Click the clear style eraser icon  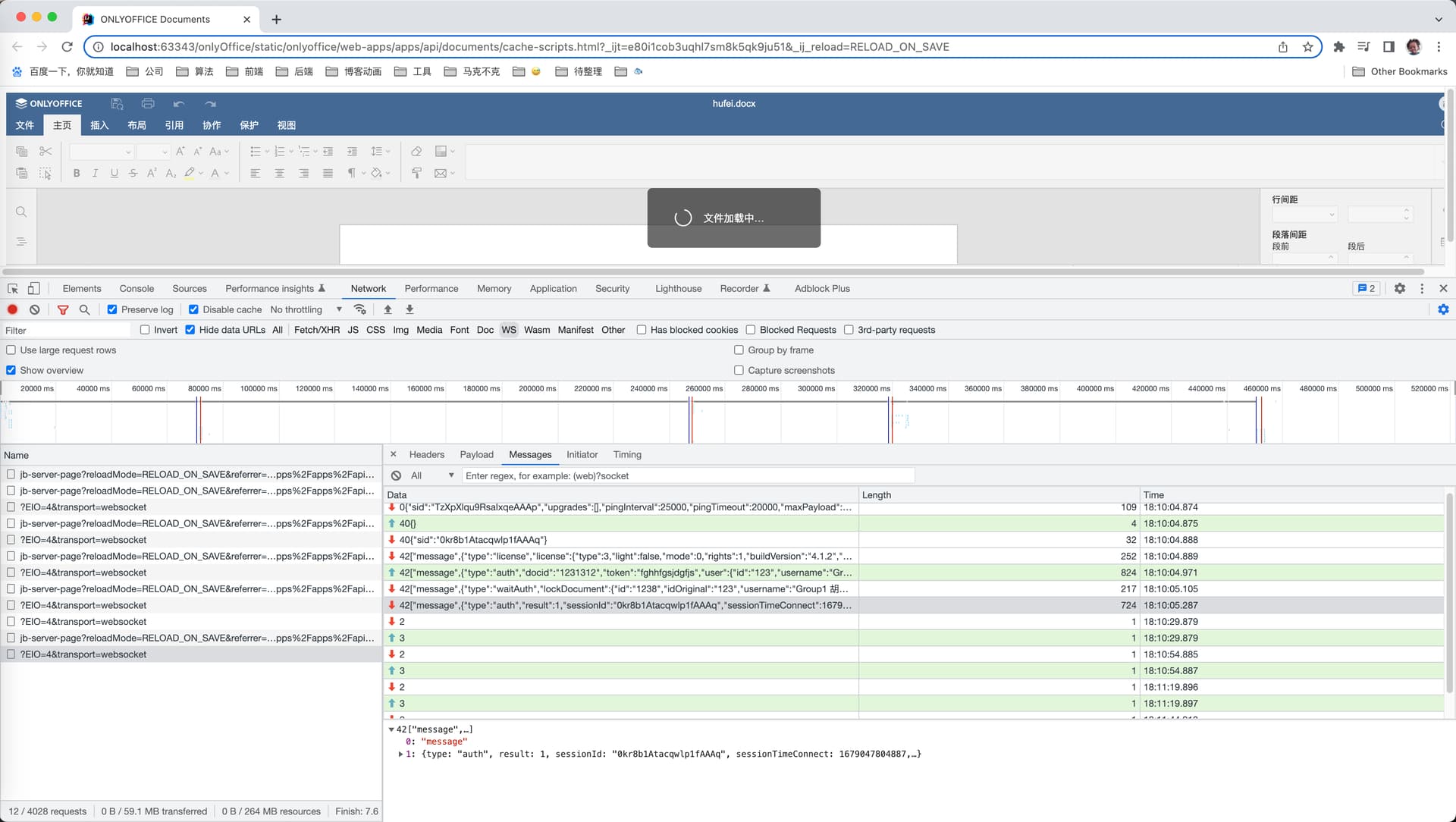416,152
